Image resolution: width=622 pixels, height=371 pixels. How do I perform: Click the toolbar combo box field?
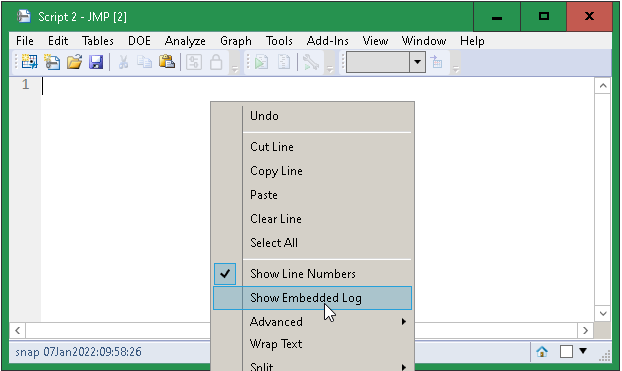click(378, 62)
